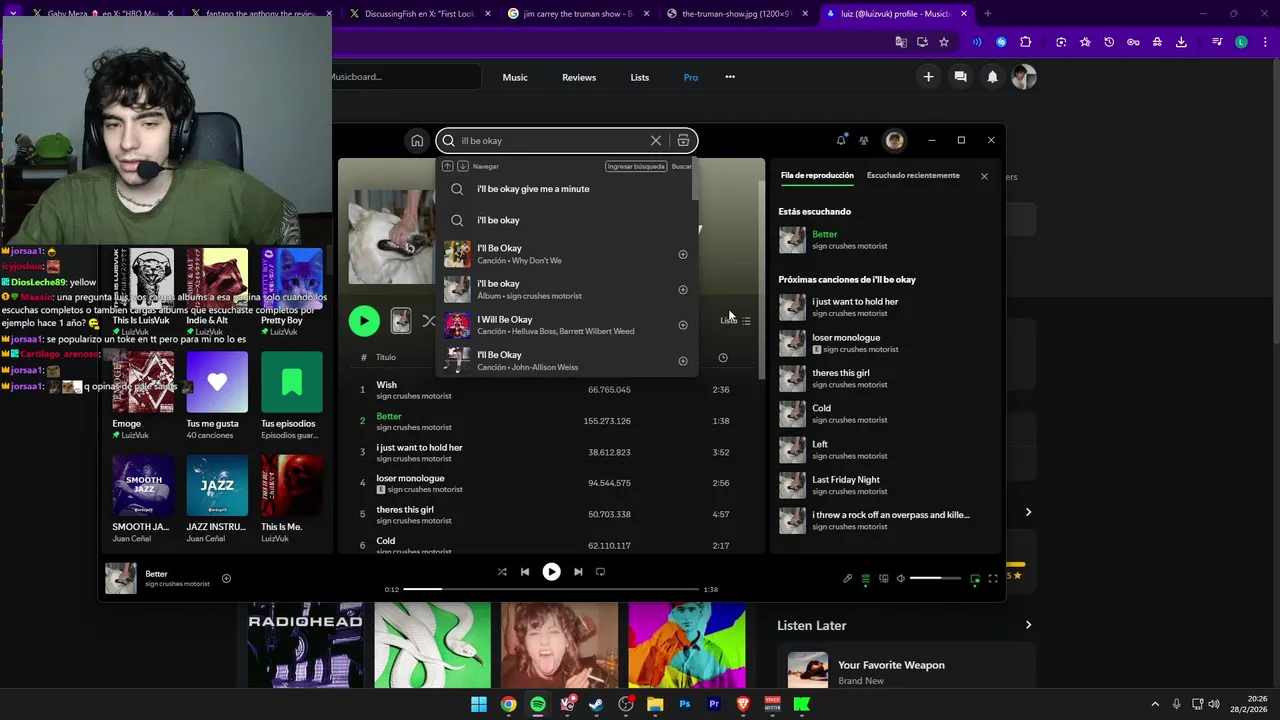Open Spotify Home with the house icon
This screenshot has width=1280, height=720.
coord(417,141)
